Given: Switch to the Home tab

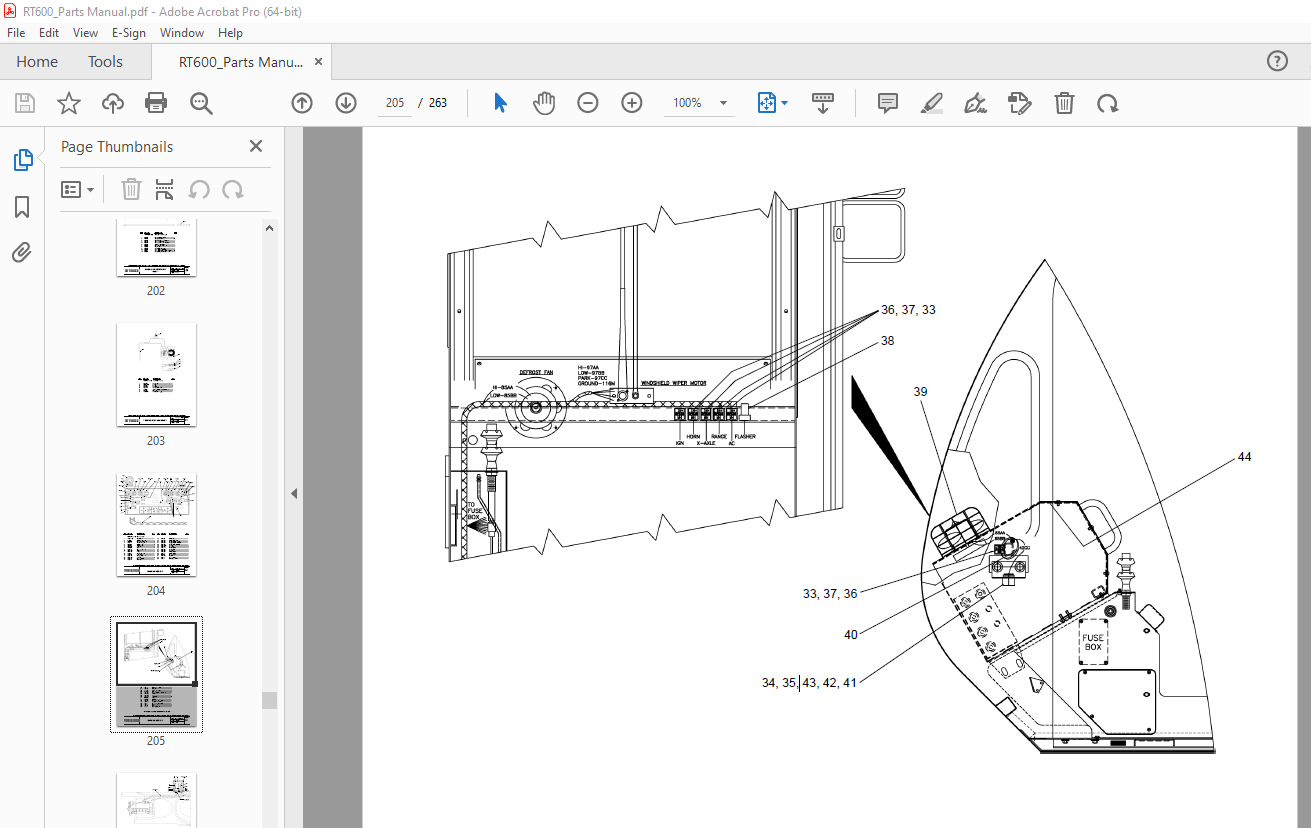Looking at the screenshot, I should tap(37, 61).
